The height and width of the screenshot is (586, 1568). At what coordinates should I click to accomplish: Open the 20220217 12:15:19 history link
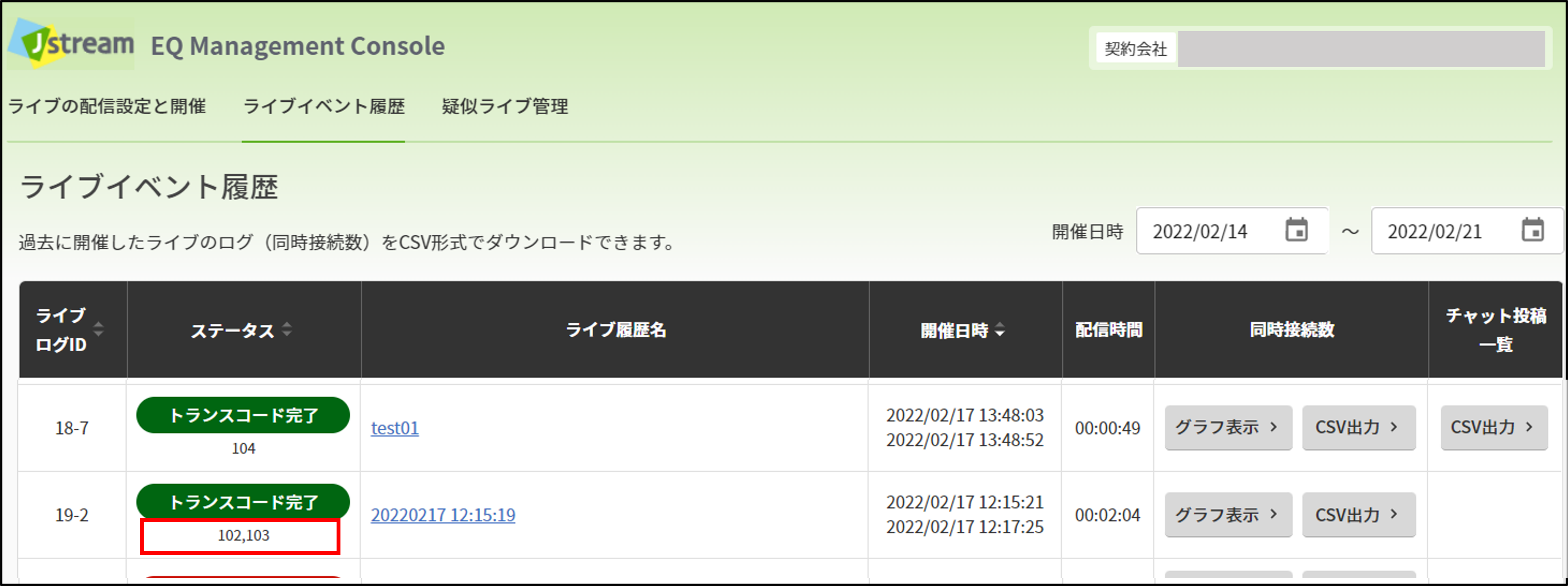[443, 515]
